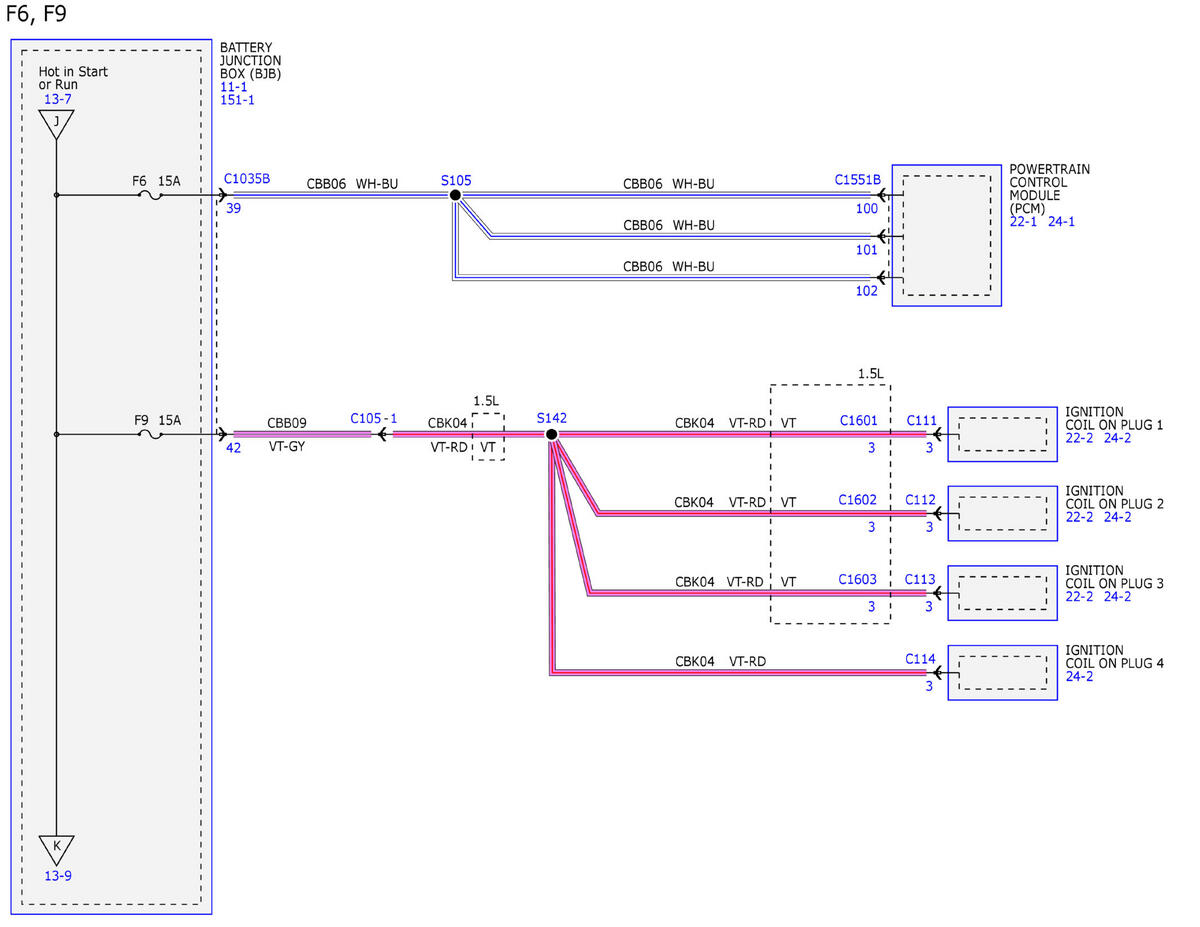
Task: Select the CBB09 circuit label
Action: pos(287,423)
